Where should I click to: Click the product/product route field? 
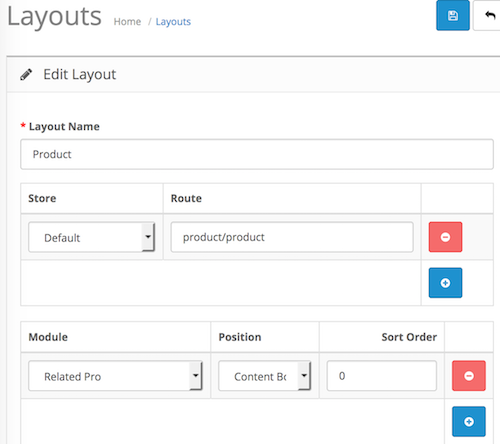point(292,237)
